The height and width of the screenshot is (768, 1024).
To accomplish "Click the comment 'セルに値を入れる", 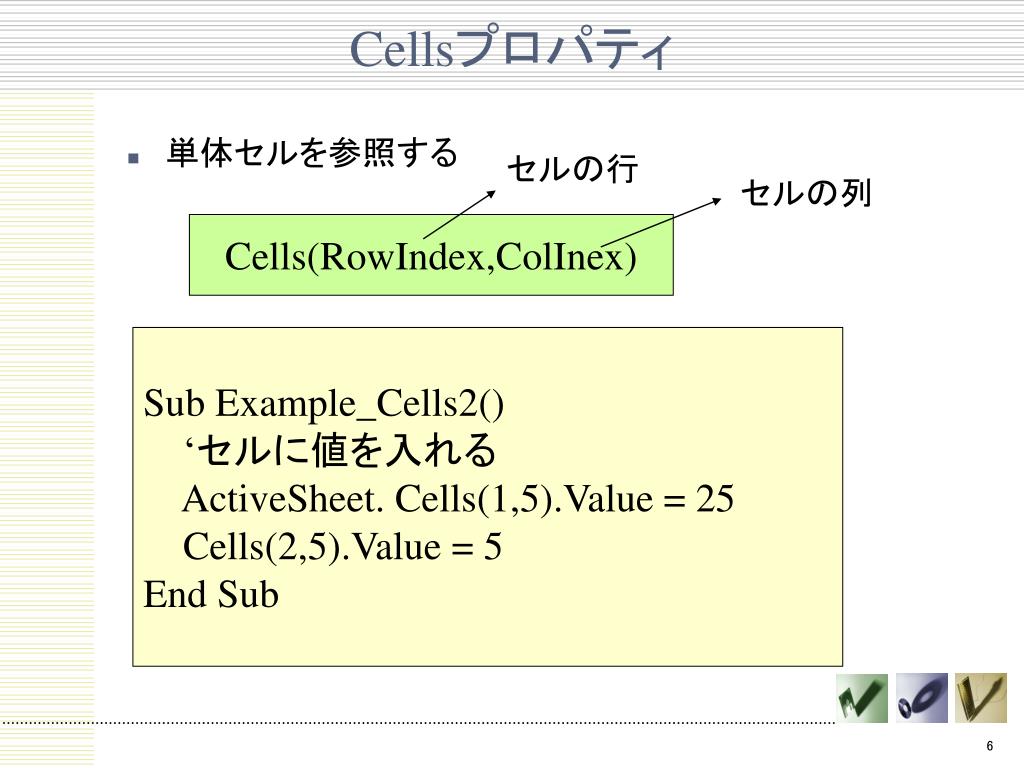I will point(340,451).
